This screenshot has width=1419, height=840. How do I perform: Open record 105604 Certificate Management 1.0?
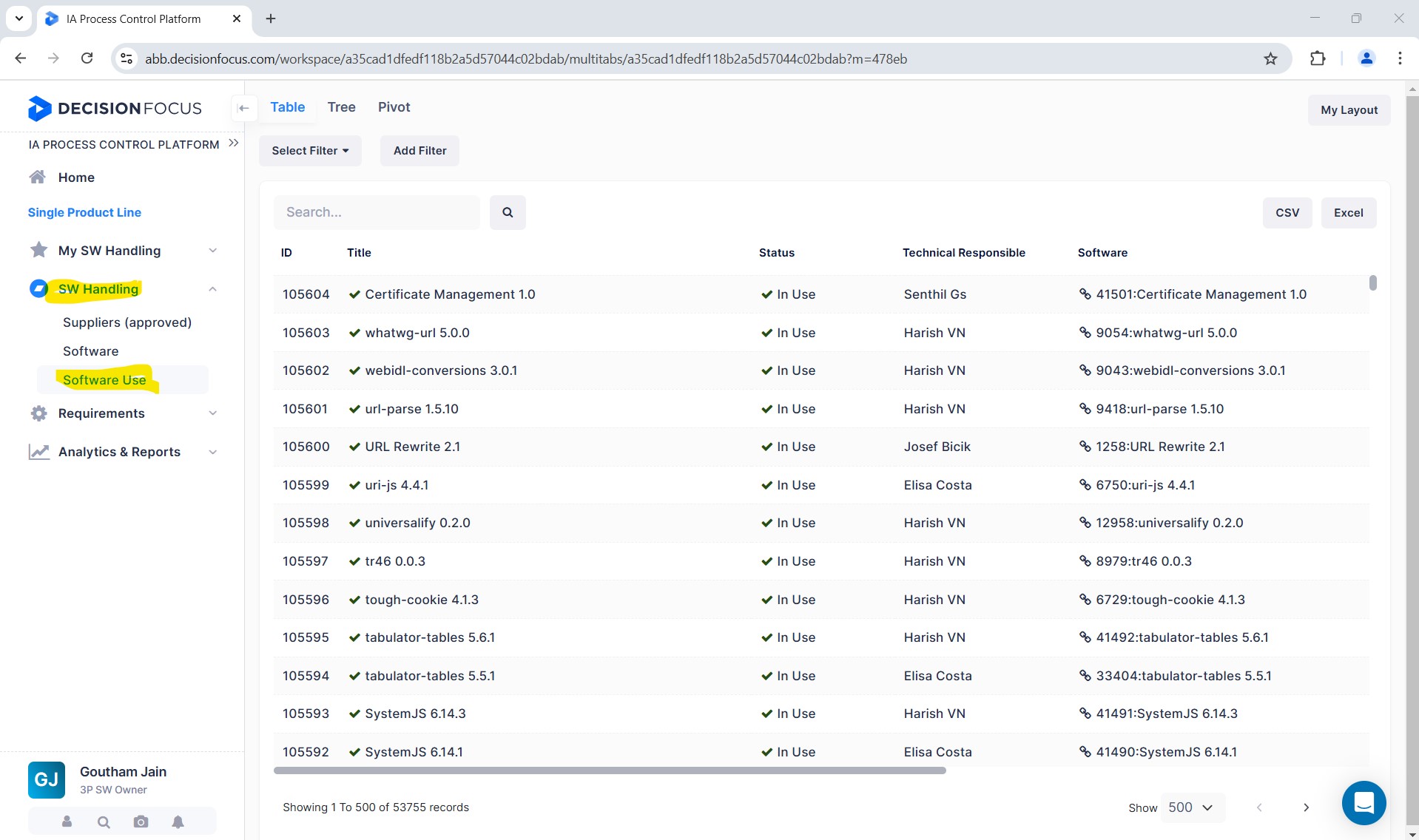point(450,294)
